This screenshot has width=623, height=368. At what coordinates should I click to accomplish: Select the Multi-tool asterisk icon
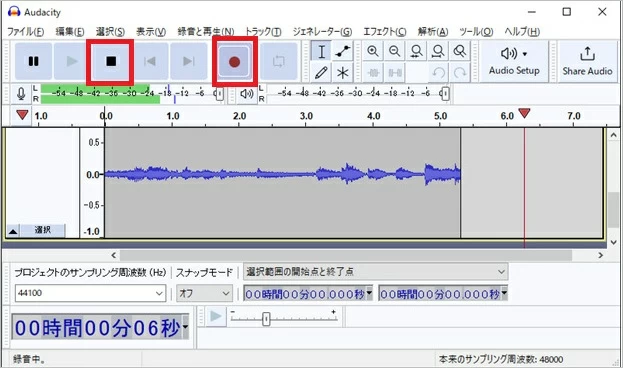(342, 72)
